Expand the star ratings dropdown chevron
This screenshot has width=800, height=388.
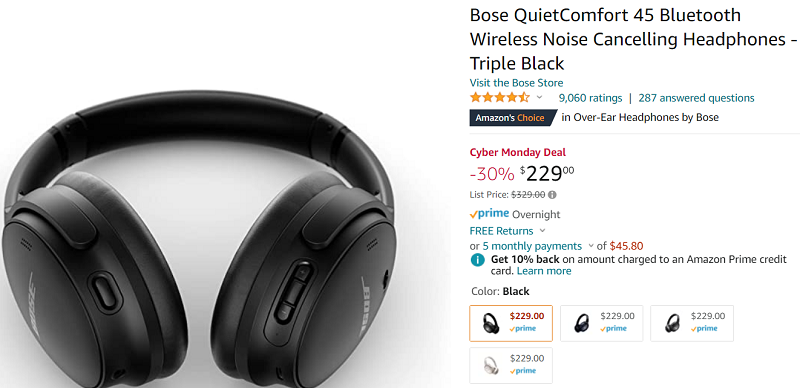[540, 98]
